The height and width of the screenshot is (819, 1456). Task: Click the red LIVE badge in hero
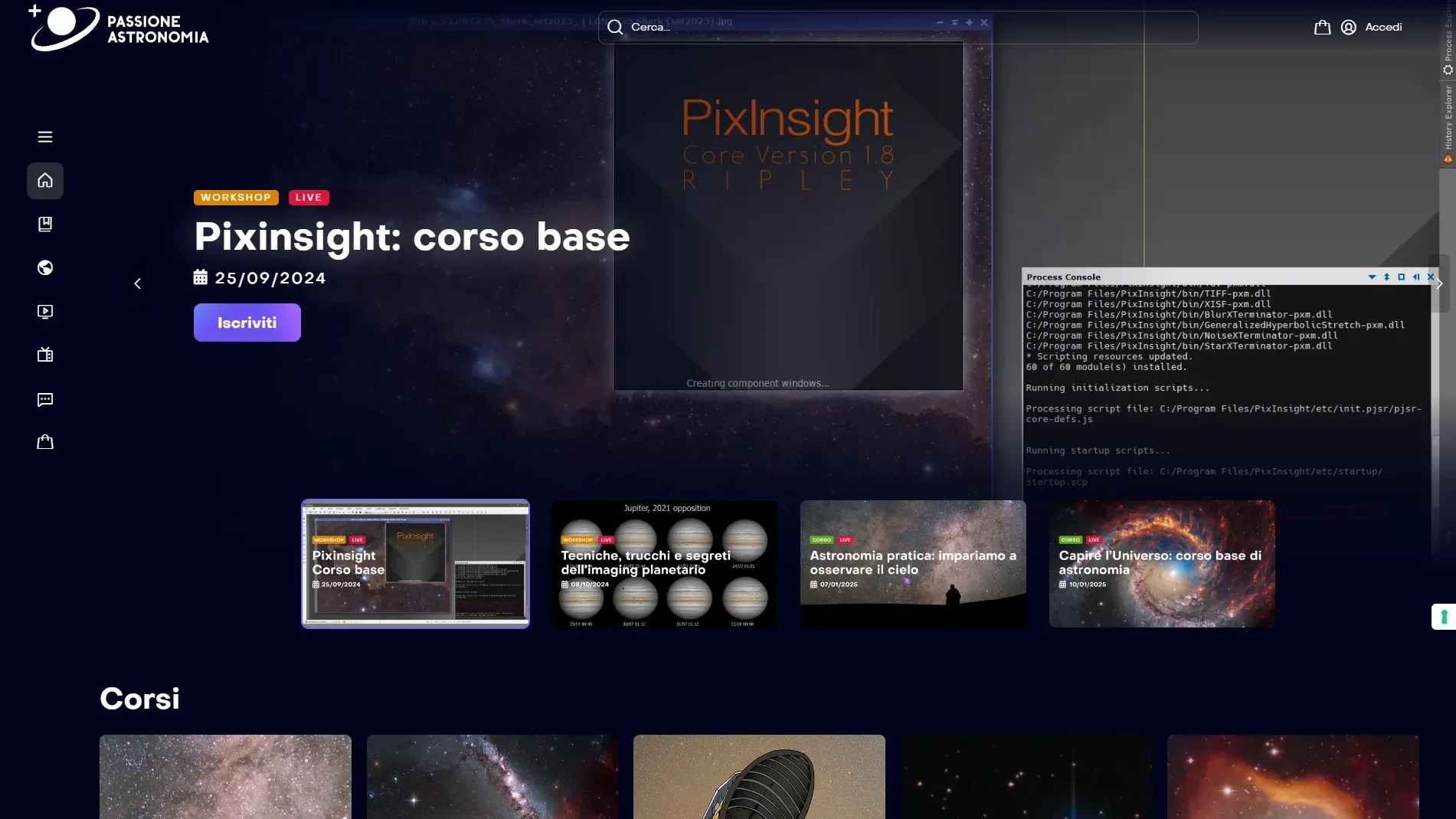pyautogui.click(x=309, y=198)
